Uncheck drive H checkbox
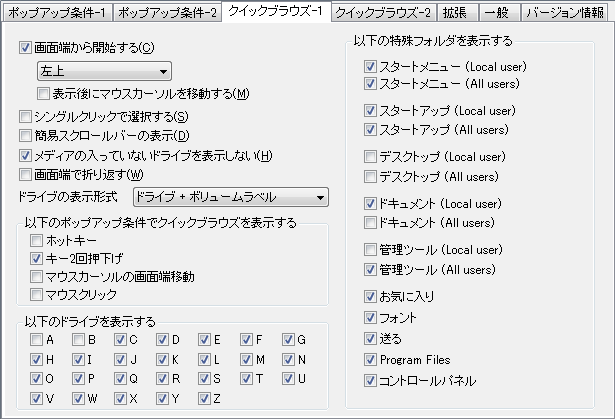Image resolution: width=615 pixels, height=419 pixels. pyautogui.click(x=36, y=359)
